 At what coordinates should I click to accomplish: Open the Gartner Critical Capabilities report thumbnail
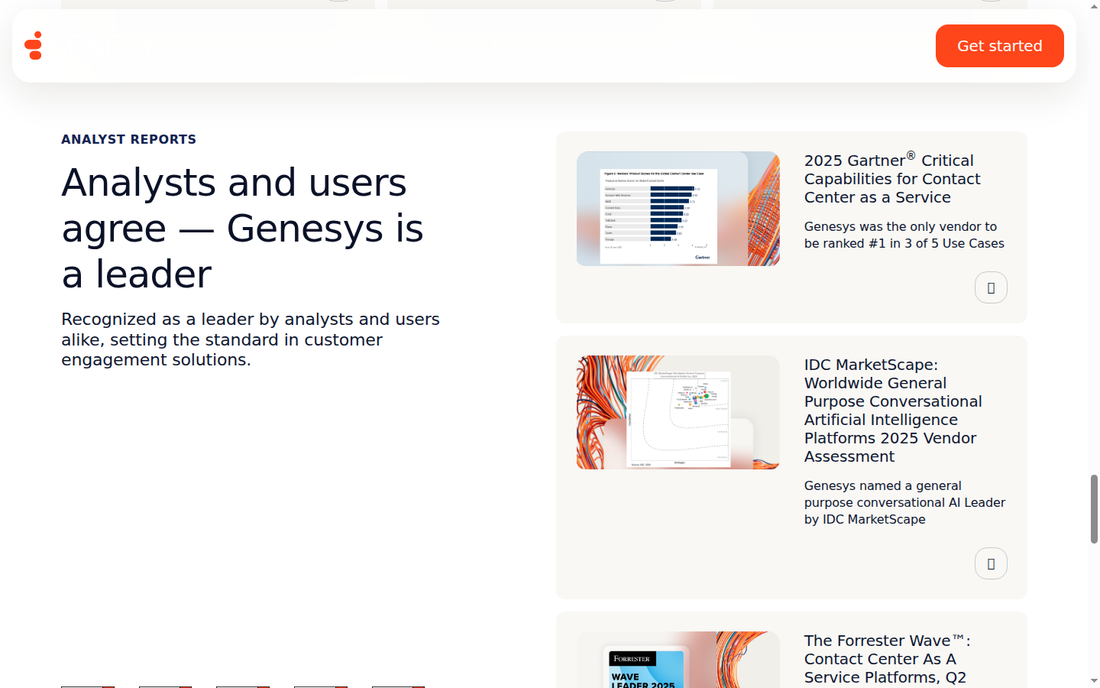[x=678, y=208]
